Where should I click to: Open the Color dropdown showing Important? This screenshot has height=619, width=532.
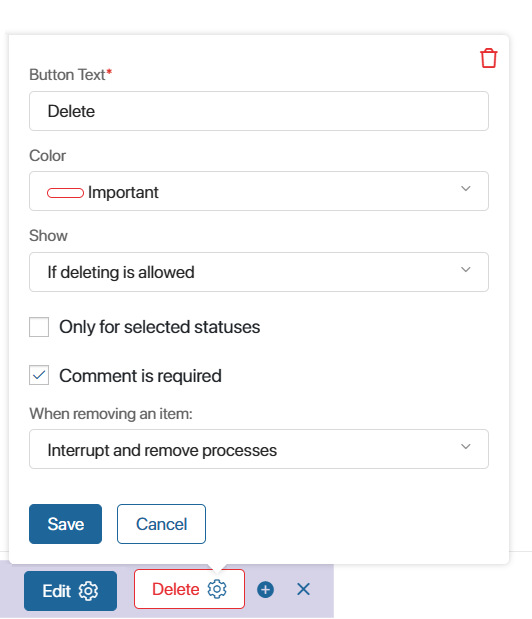[259, 191]
